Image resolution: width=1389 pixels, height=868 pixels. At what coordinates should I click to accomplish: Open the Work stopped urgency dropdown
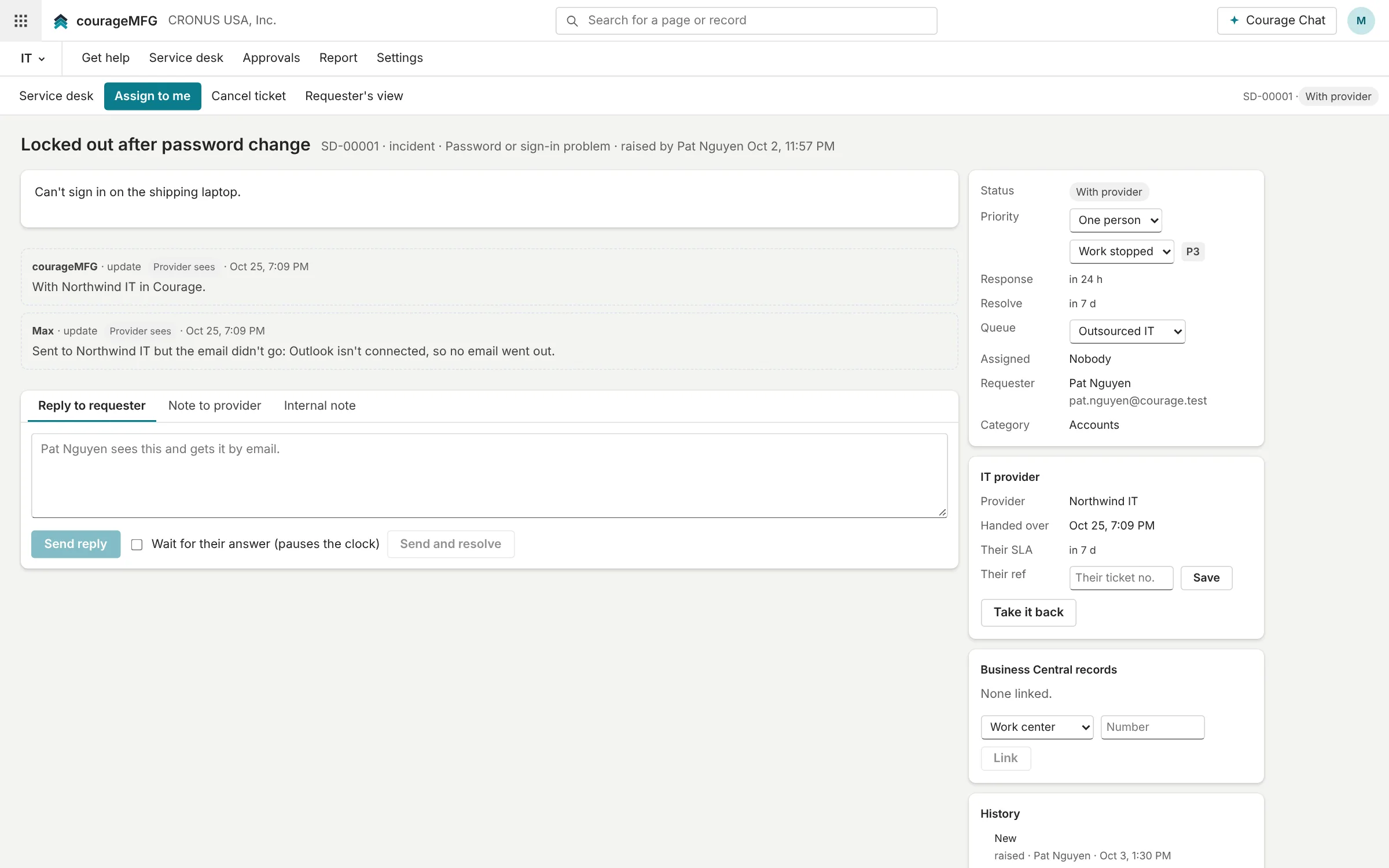[x=1122, y=252]
